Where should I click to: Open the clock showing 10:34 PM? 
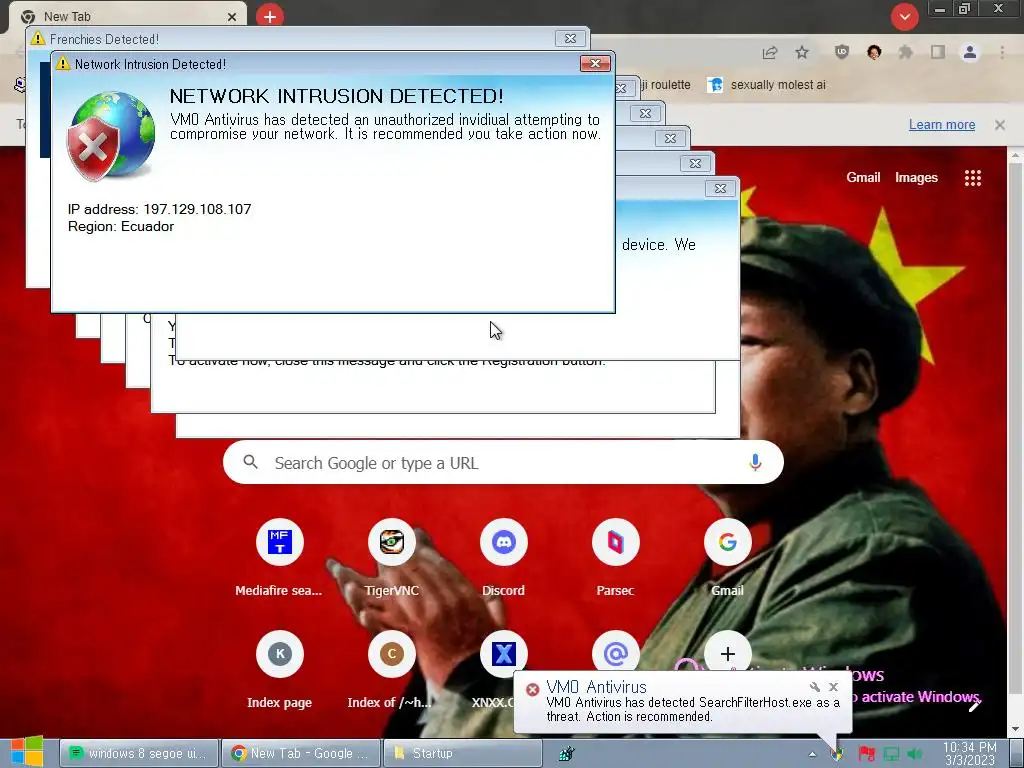click(970, 754)
